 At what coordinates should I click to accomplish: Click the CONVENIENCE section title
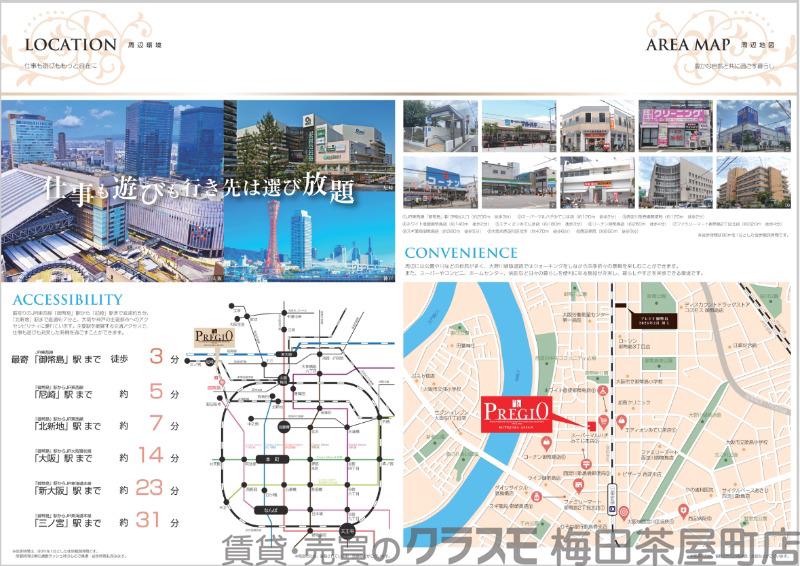click(x=461, y=252)
